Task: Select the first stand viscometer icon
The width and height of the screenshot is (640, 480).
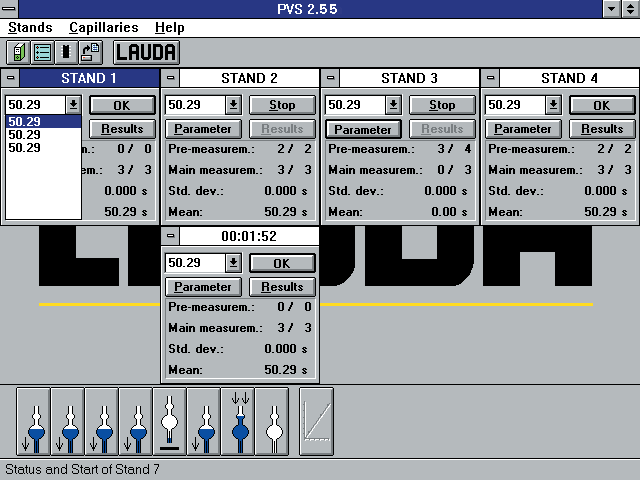Action: pyautogui.click(x=33, y=422)
